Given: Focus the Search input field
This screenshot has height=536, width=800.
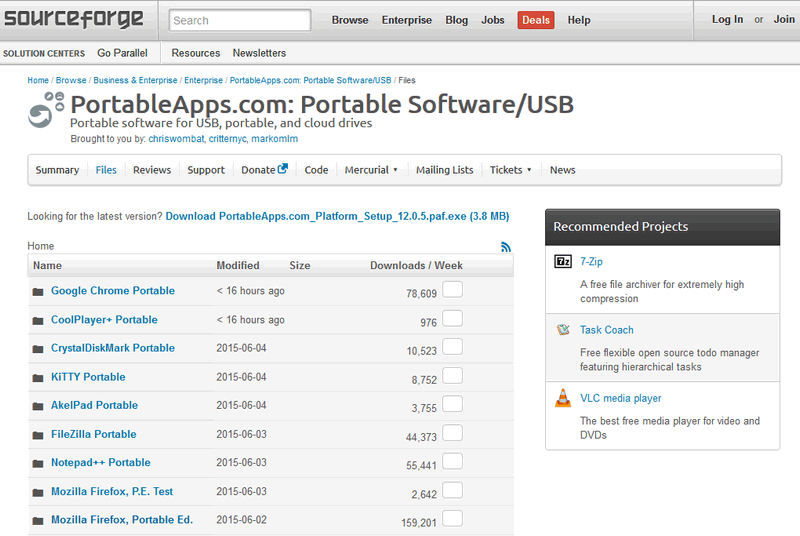Looking at the screenshot, I should click(239, 20).
